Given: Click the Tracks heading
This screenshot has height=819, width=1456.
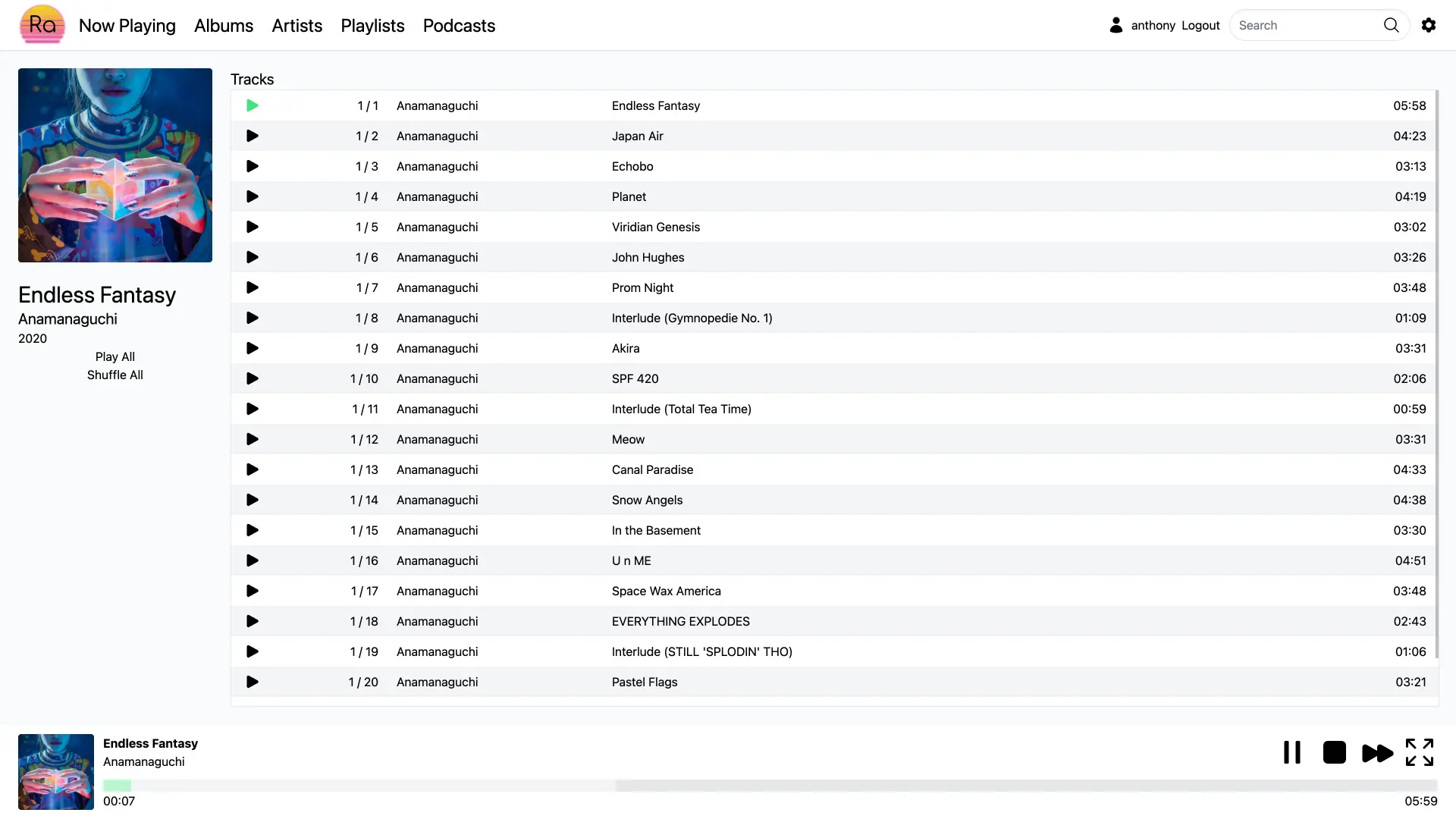Looking at the screenshot, I should tap(253, 80).
